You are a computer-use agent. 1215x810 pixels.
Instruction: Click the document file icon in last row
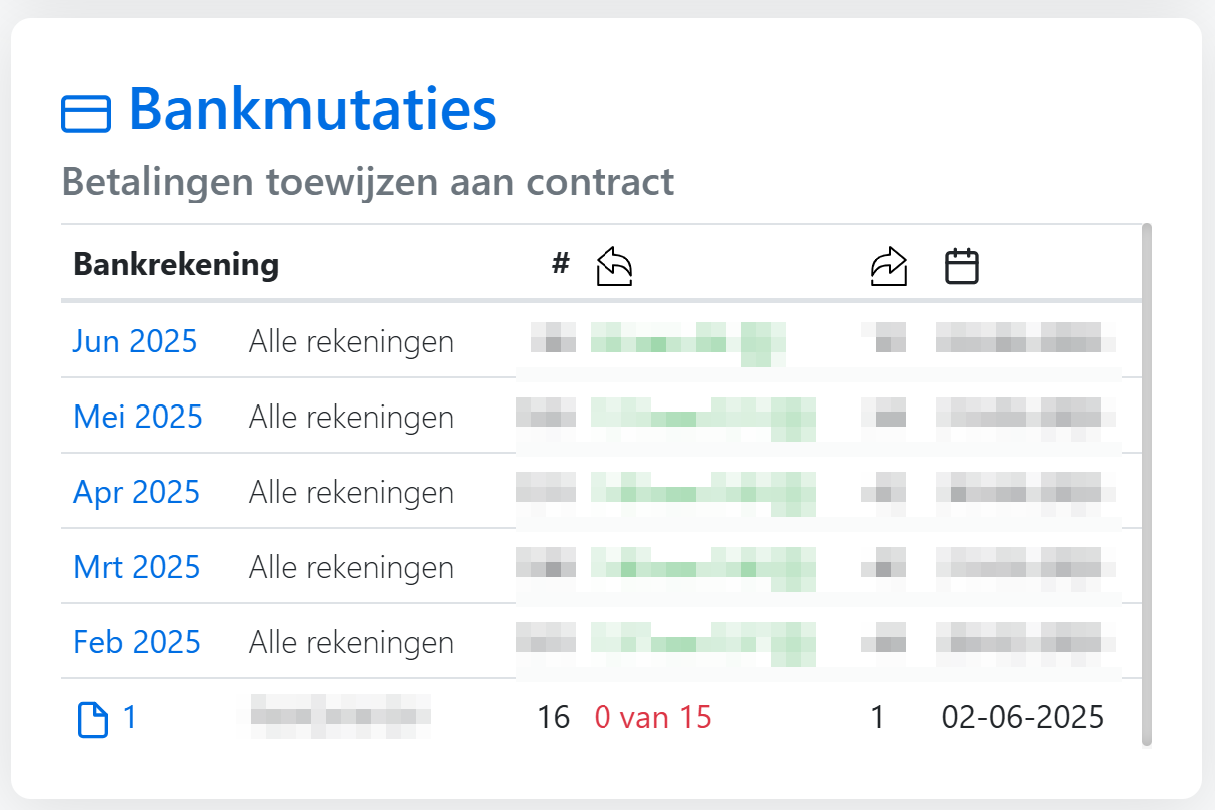coord(92,719)
